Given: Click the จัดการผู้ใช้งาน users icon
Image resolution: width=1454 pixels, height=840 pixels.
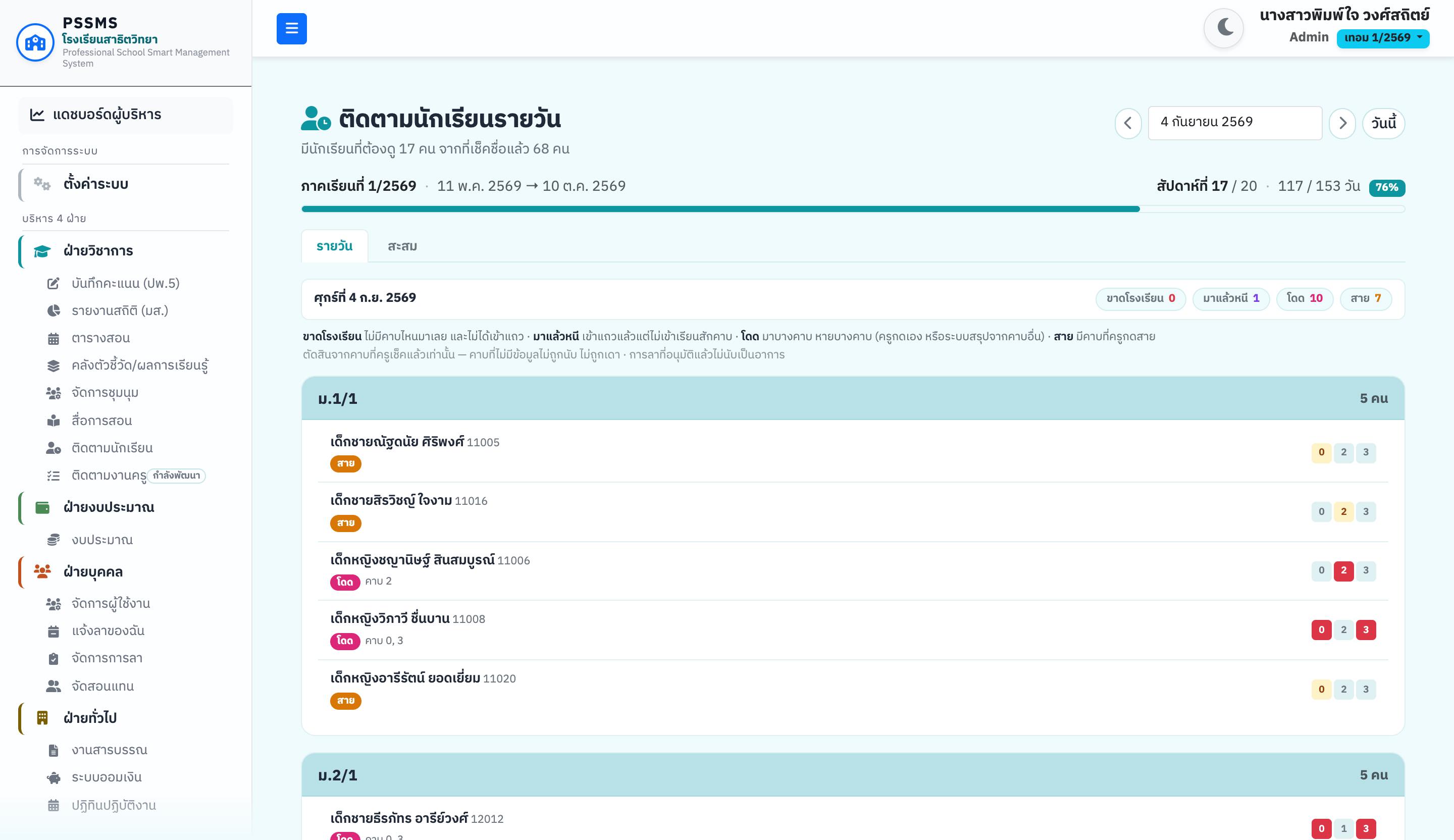Looking at the screenshot, I should point(53,603).
